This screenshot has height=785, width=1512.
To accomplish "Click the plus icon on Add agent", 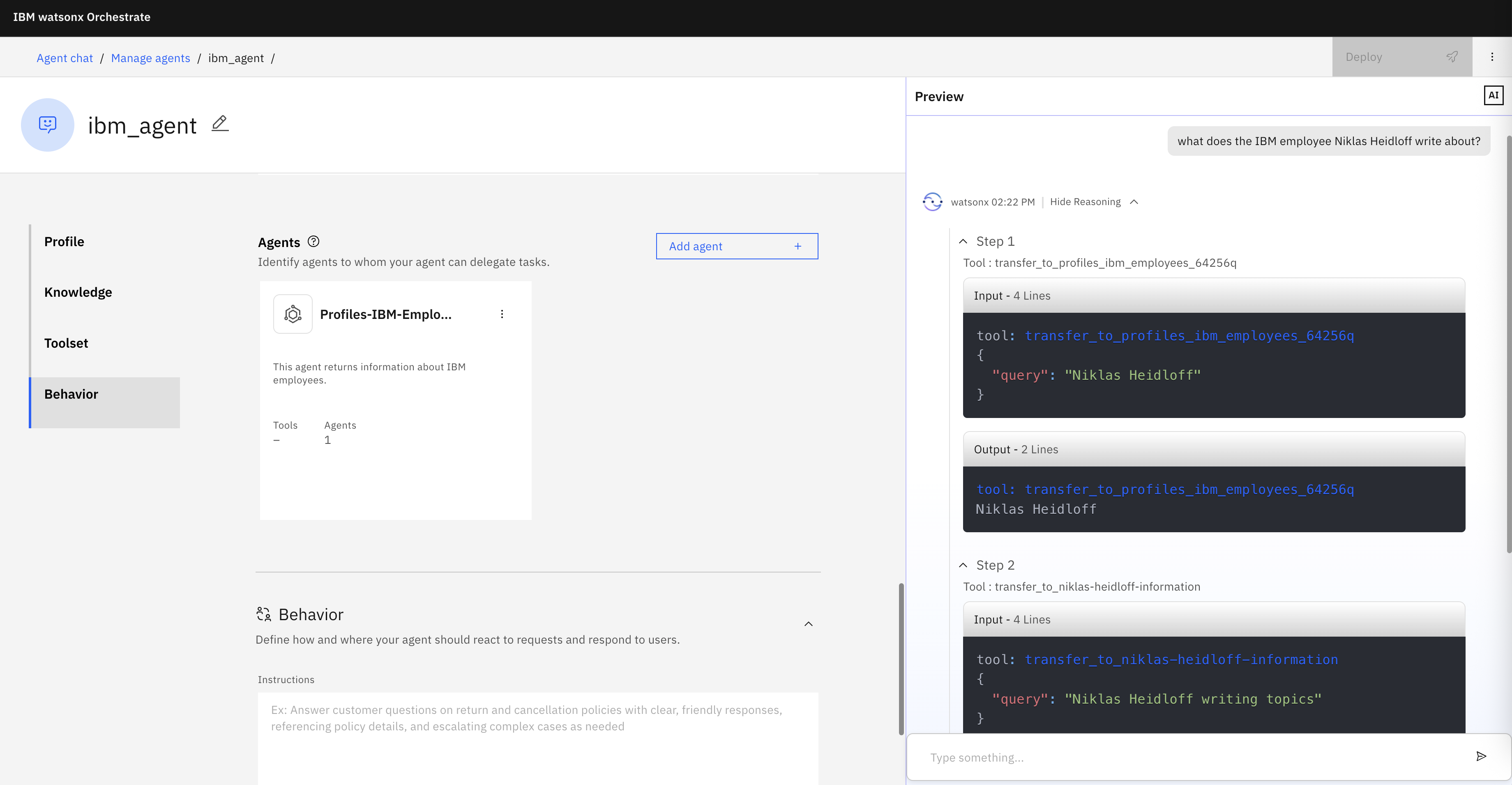I will click(x=797, y=246).
